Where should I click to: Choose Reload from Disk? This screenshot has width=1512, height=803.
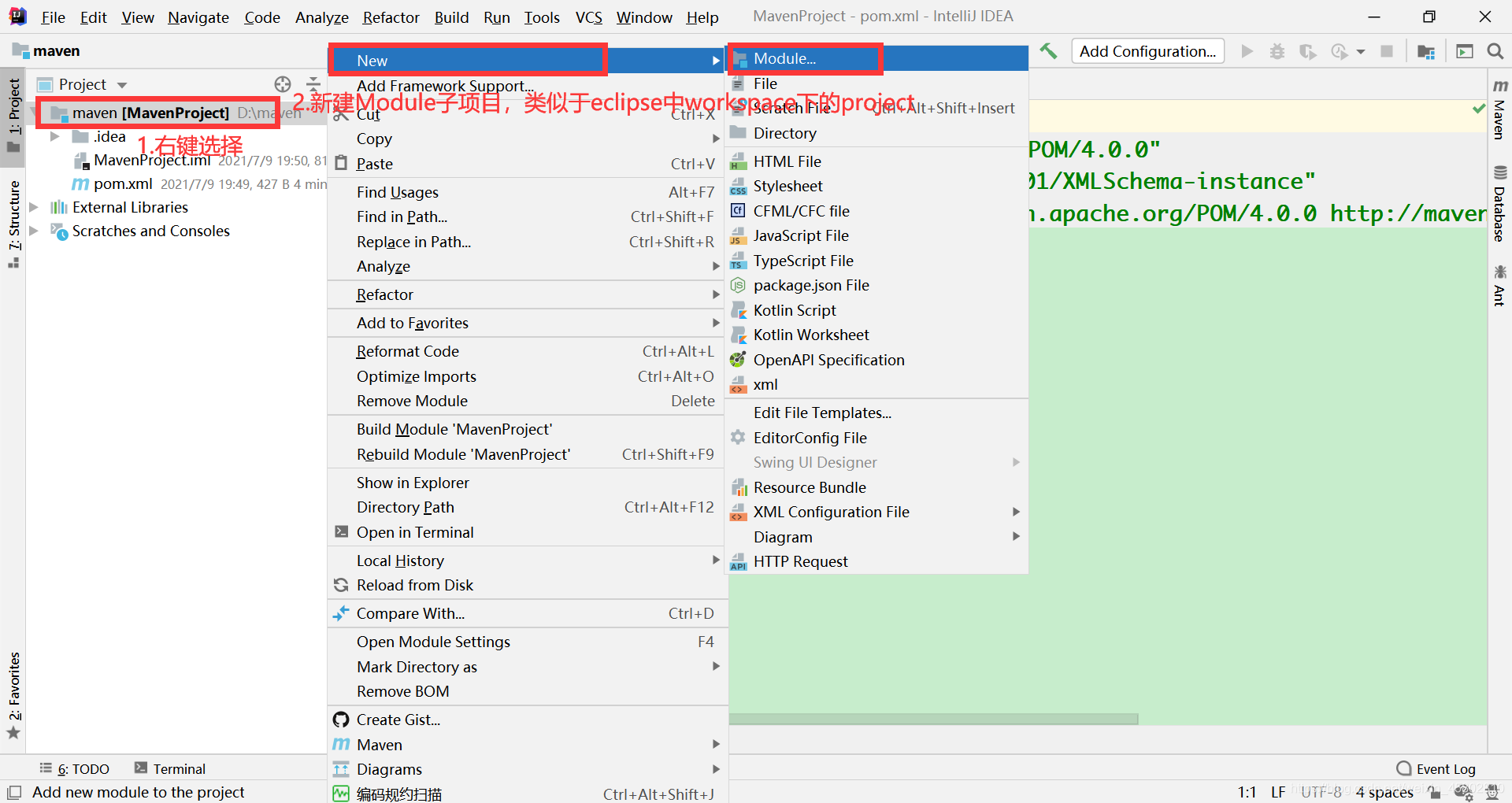[x=526, y=585]
